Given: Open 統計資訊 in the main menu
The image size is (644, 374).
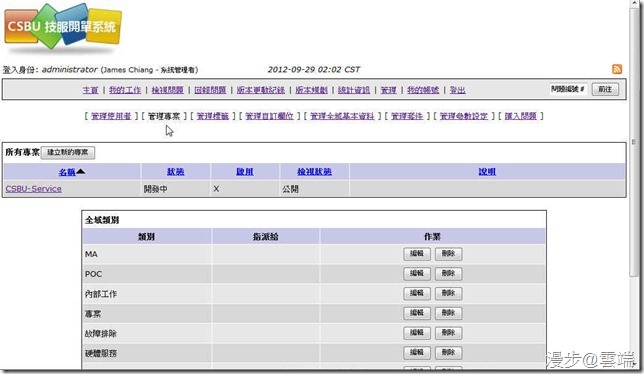Looking at the screenshot, I should pyautogui.click(x=354, y=90).
